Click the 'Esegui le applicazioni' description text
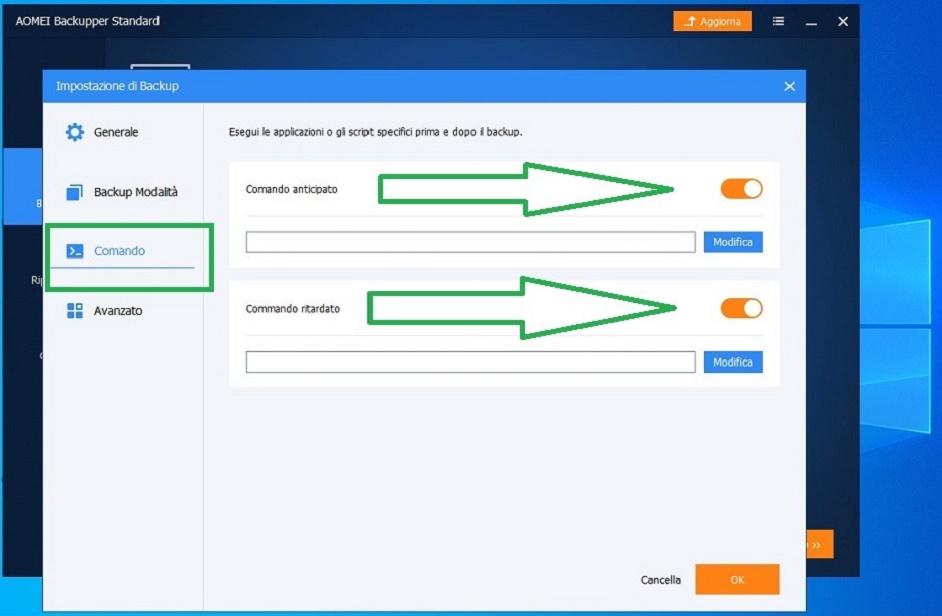The image size is (942, 616). point(375,132)
